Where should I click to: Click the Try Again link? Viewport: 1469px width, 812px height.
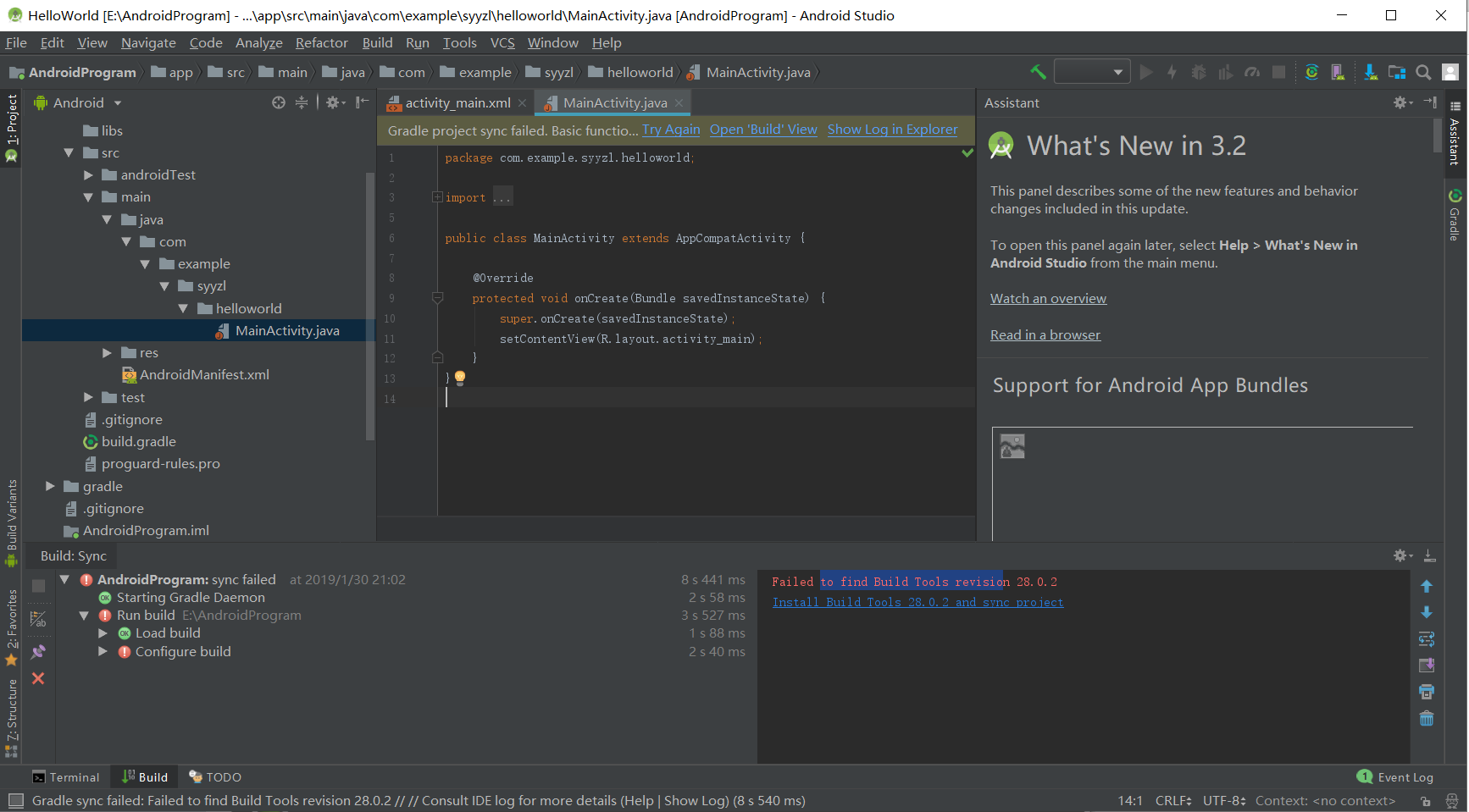pos(671,130)
